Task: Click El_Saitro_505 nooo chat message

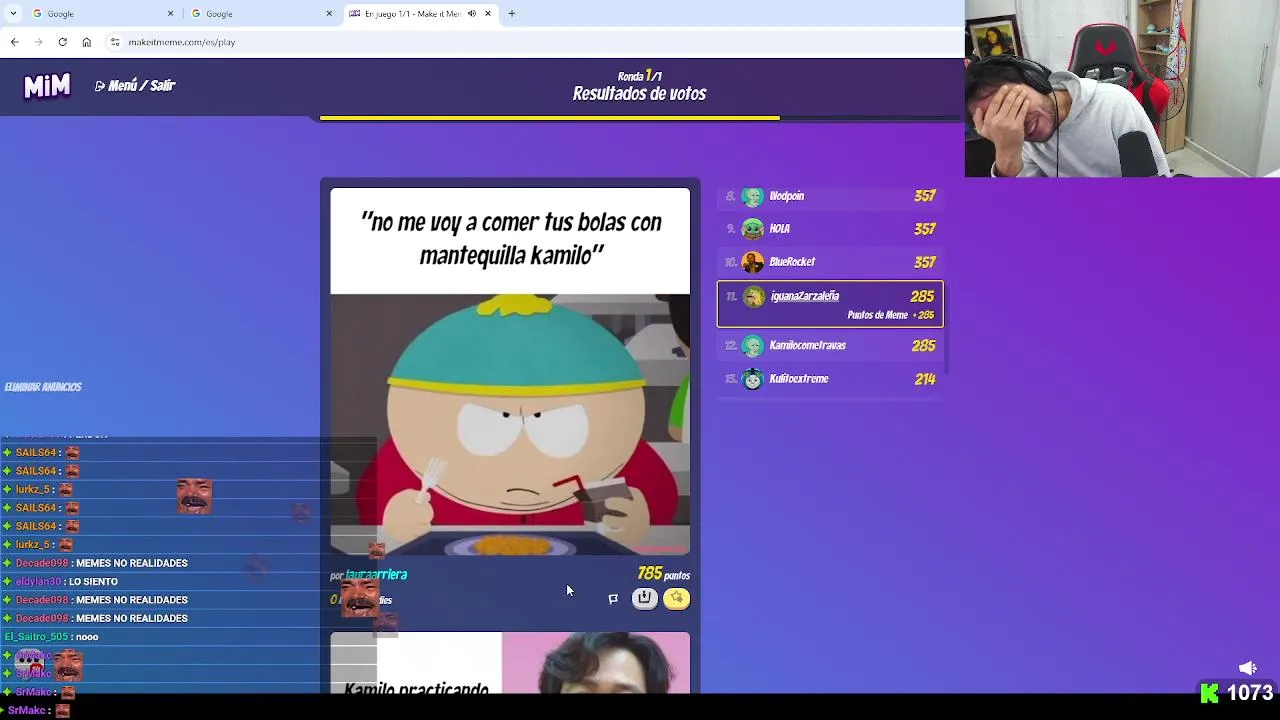Action: coord(52,637)
